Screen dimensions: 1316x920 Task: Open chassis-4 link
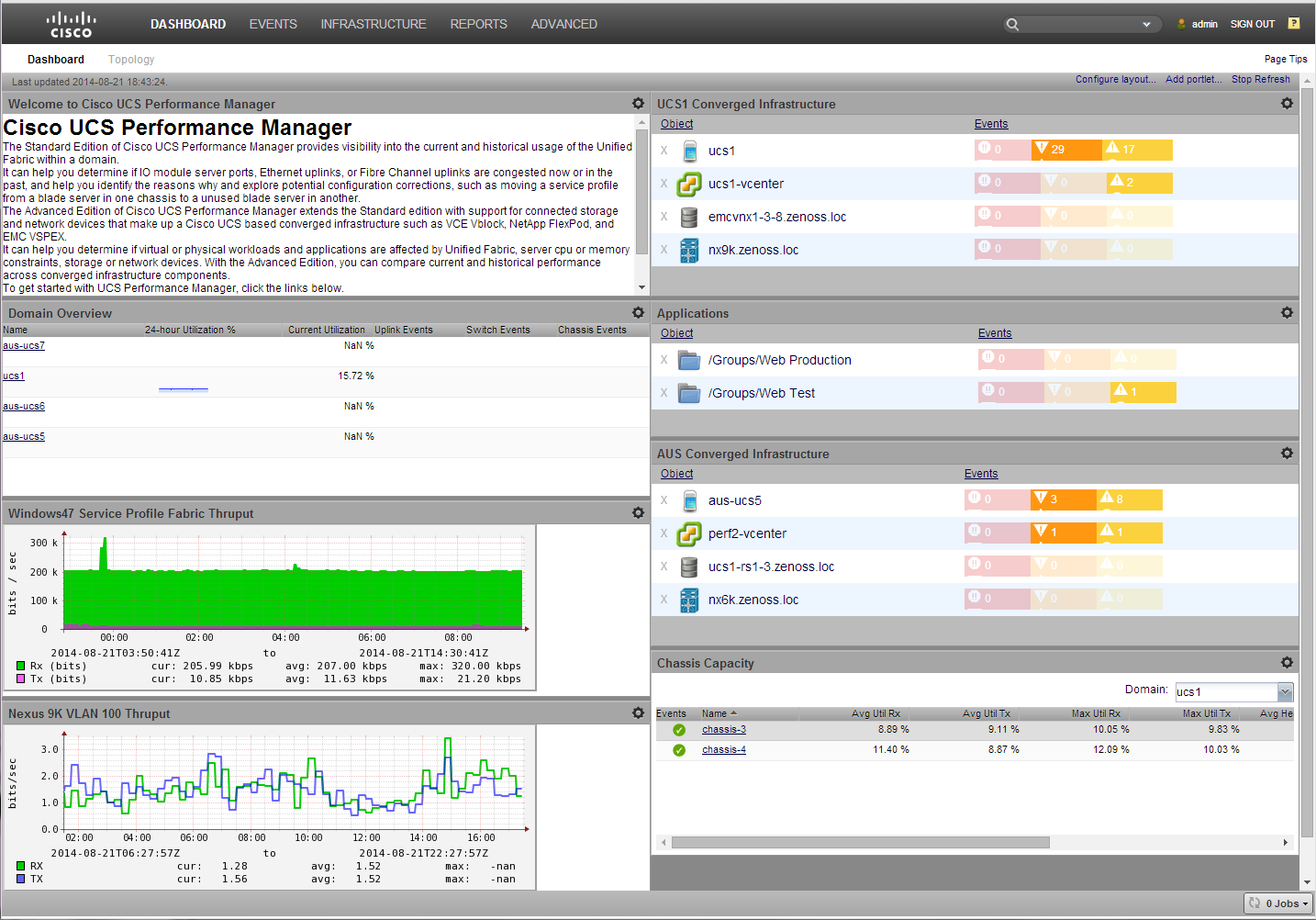click(x=724, y=750)
